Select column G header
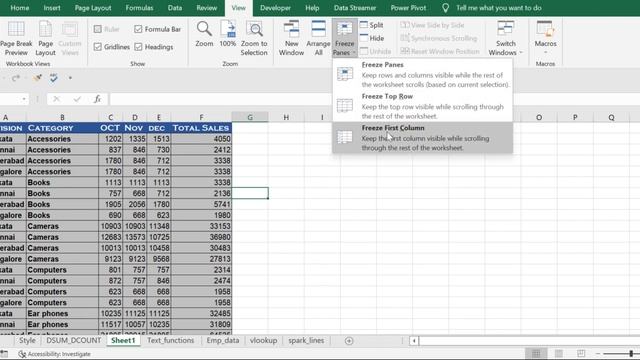The height and width of the screenshot is (360, 640). click(x=250, y=117)
